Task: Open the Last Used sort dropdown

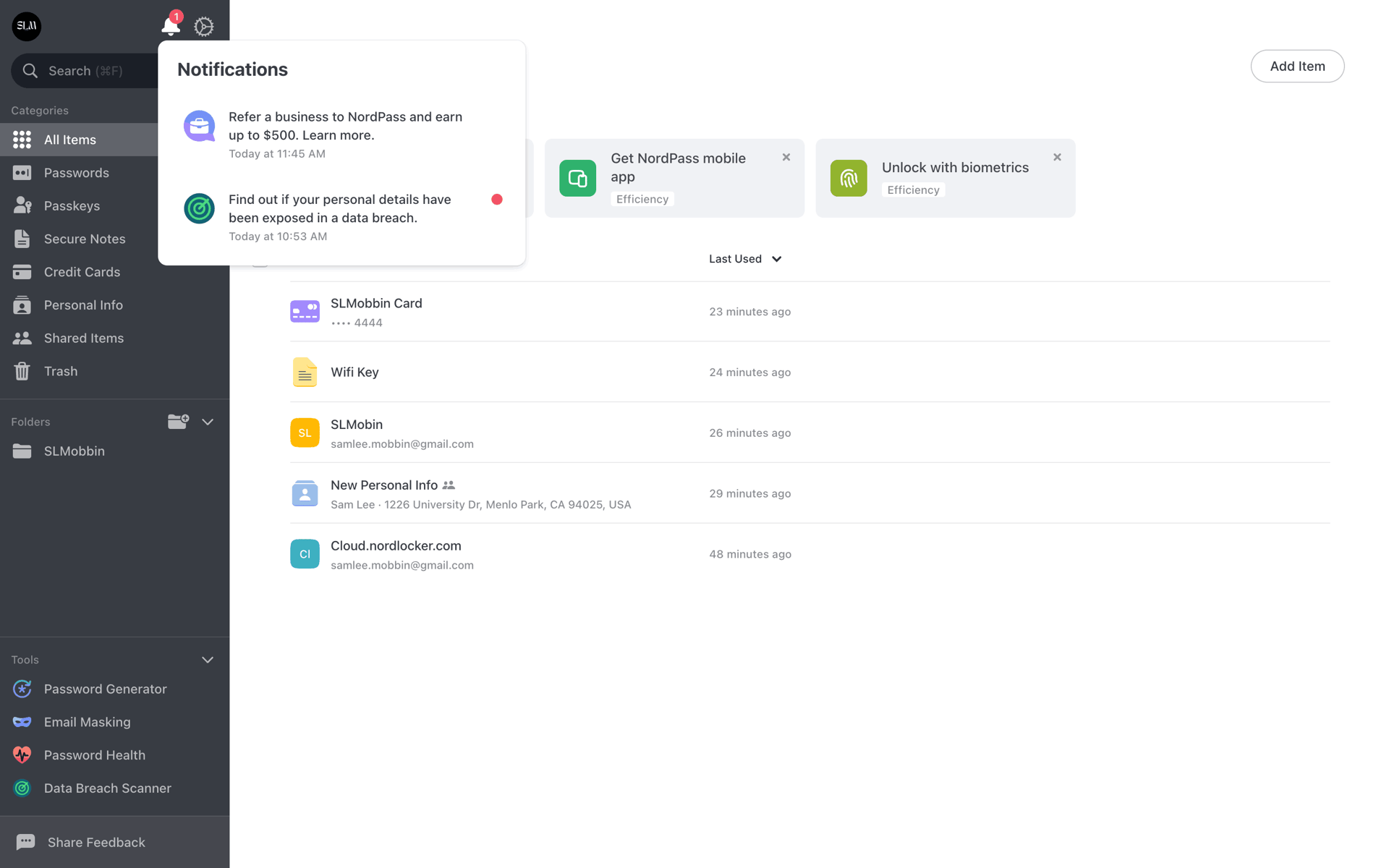Action: coord(745,259)
